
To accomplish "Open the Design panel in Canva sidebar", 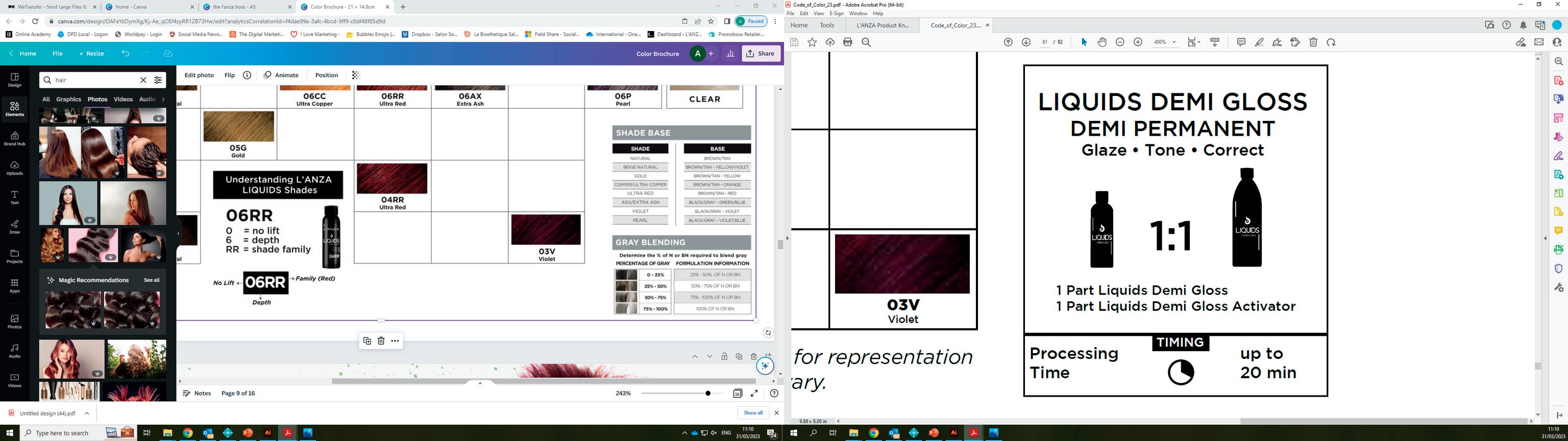I will 15,80.
